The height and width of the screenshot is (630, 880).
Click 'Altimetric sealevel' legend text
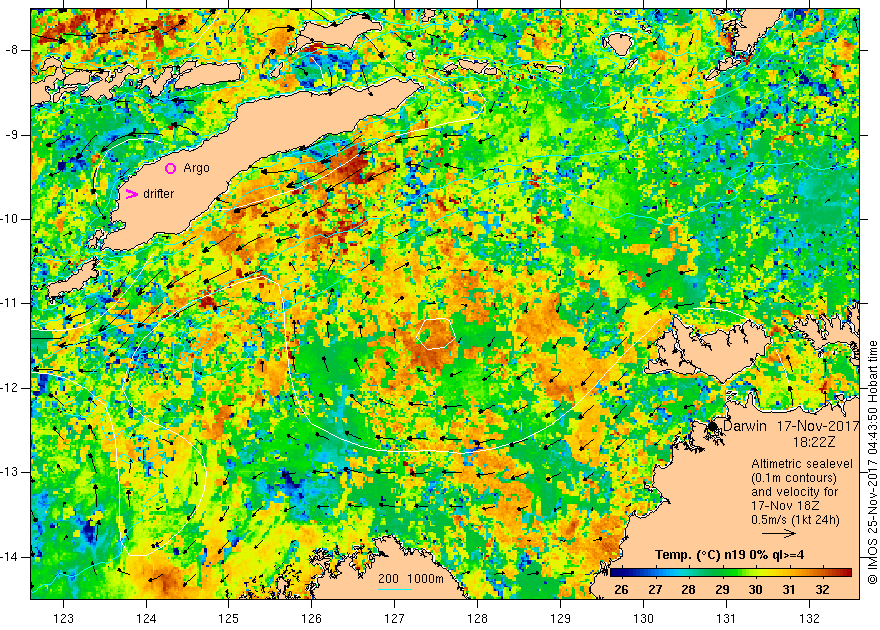802,464
